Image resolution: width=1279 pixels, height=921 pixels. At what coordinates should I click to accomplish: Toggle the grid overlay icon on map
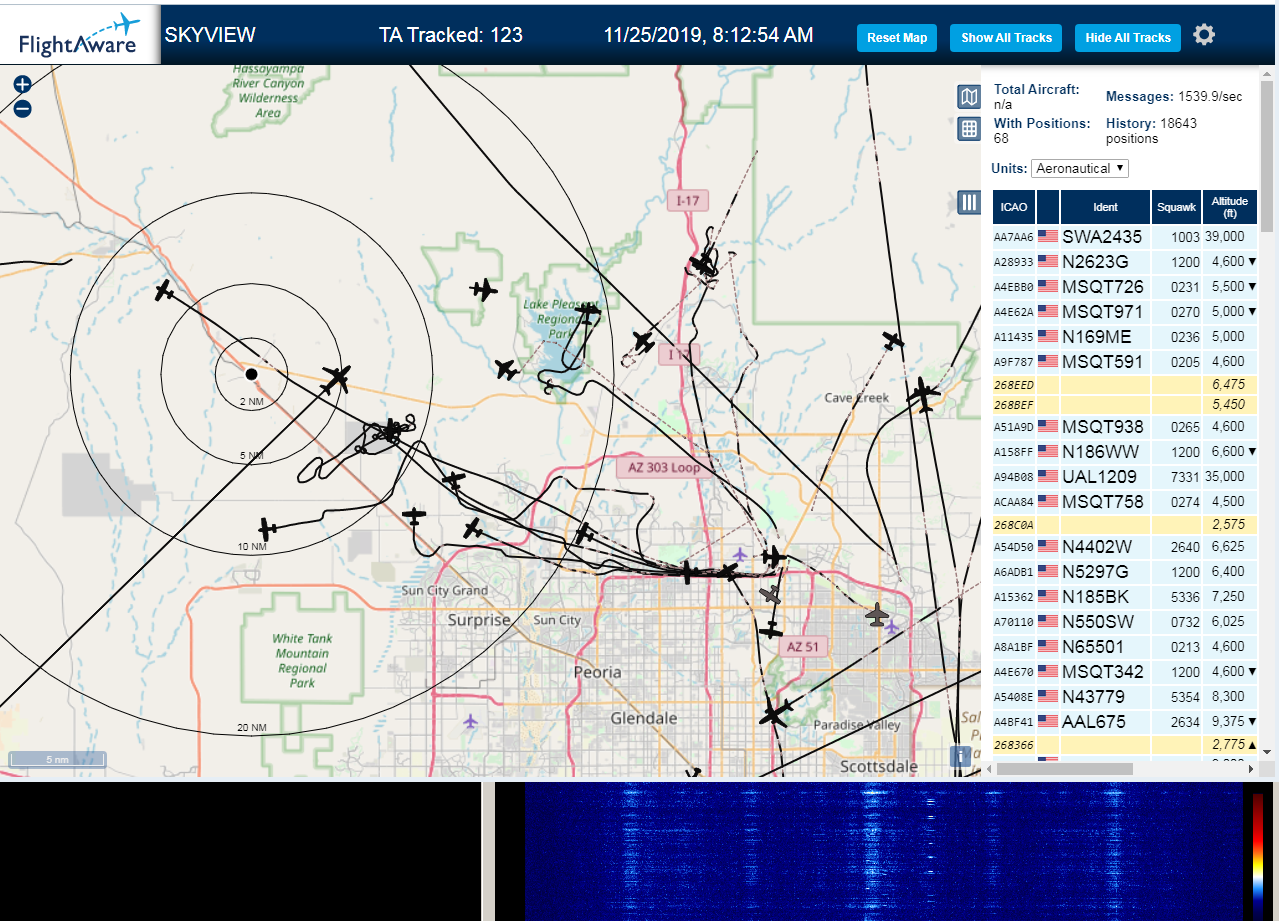pyautogui.click(x=968, y=128)
